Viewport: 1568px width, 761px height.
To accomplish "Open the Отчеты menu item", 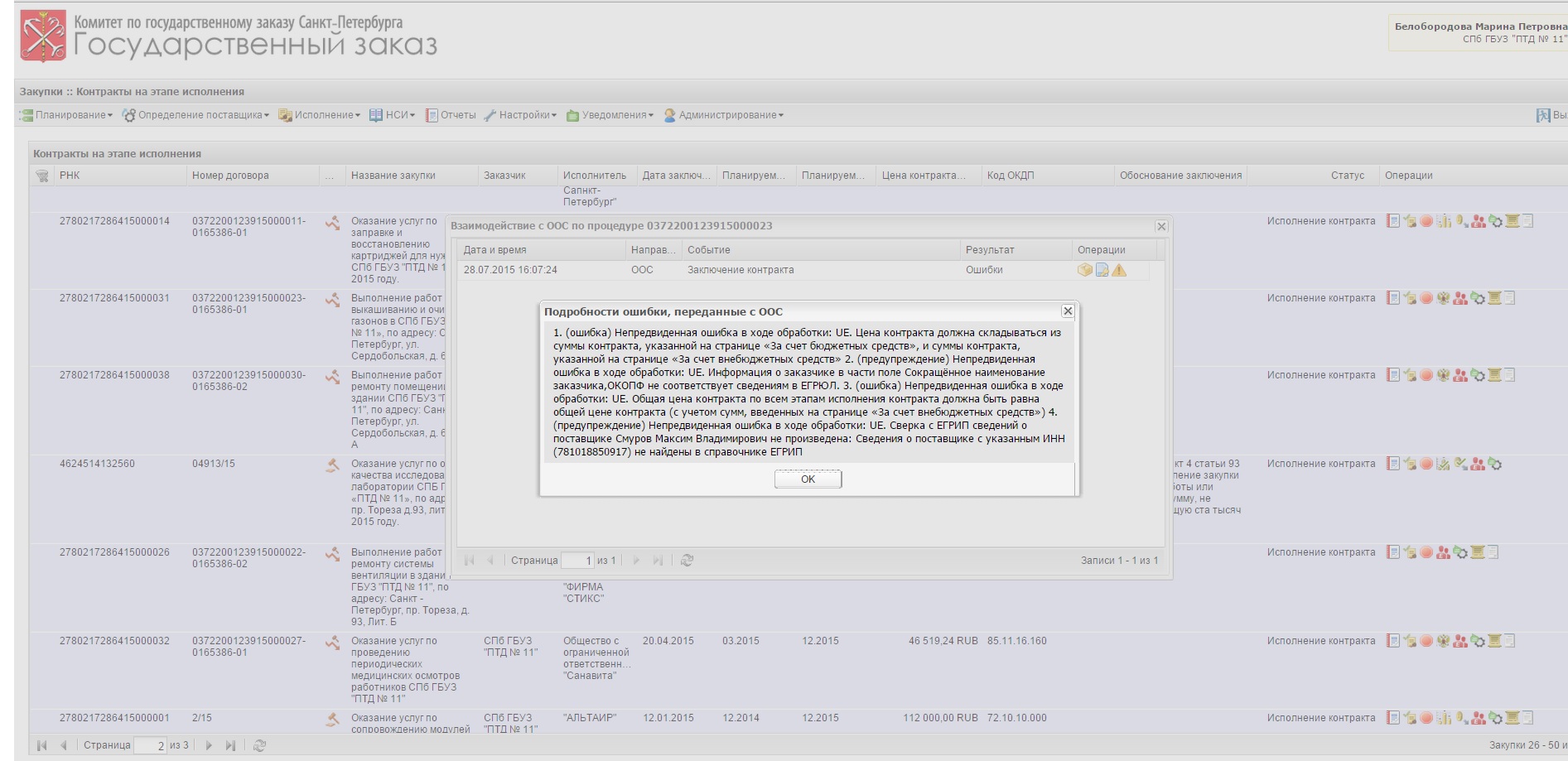I will (x=451, y=115).
